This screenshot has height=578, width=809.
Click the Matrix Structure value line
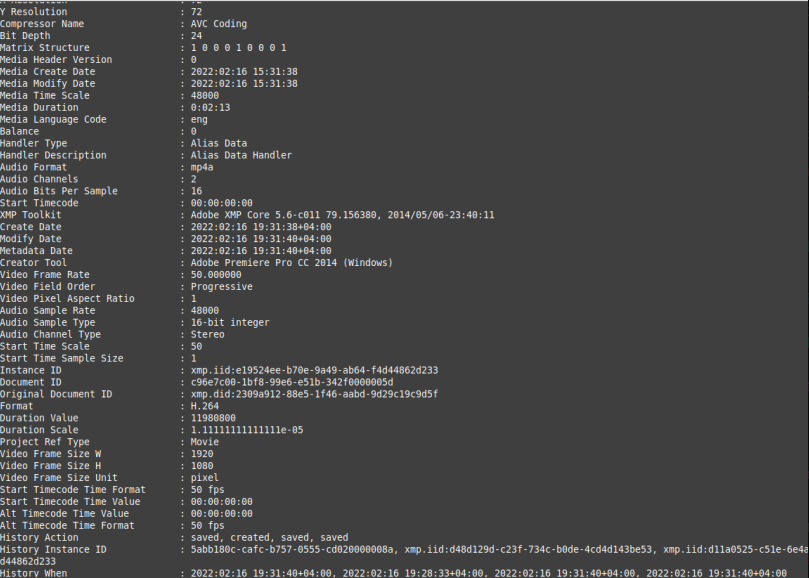[x=238, y=47]
